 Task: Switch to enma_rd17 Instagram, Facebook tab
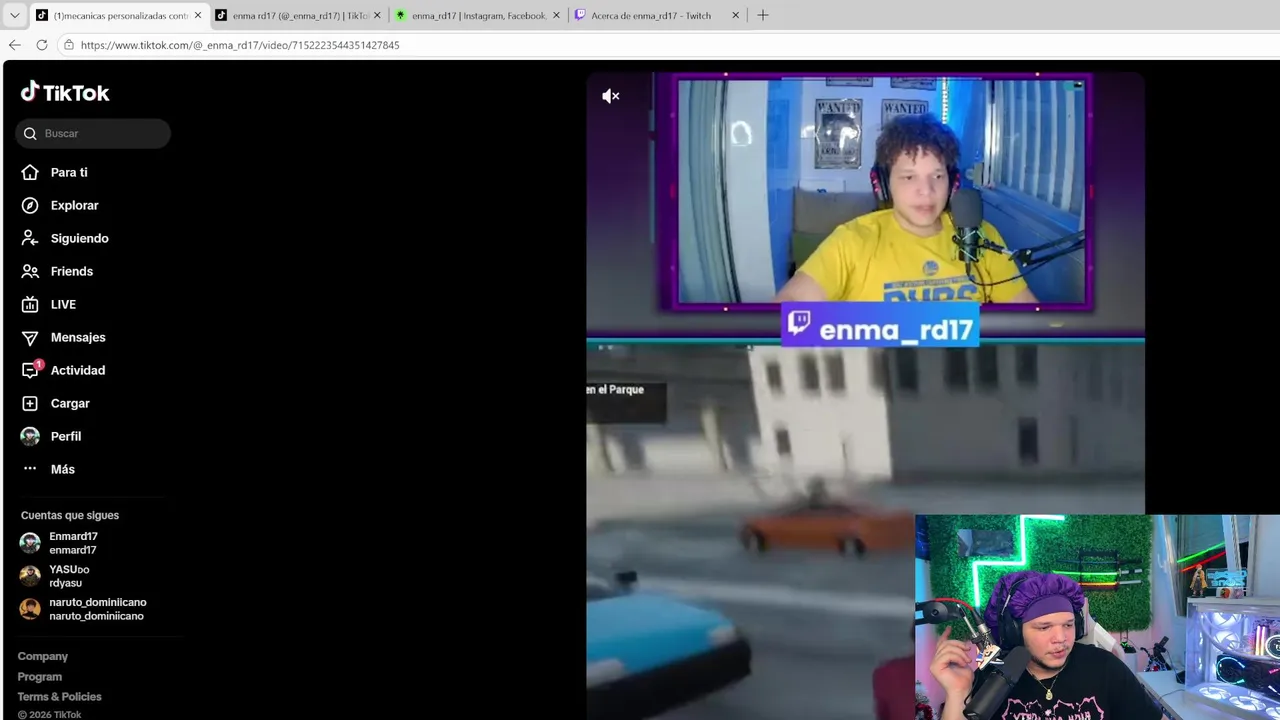(x=478, y=15)
